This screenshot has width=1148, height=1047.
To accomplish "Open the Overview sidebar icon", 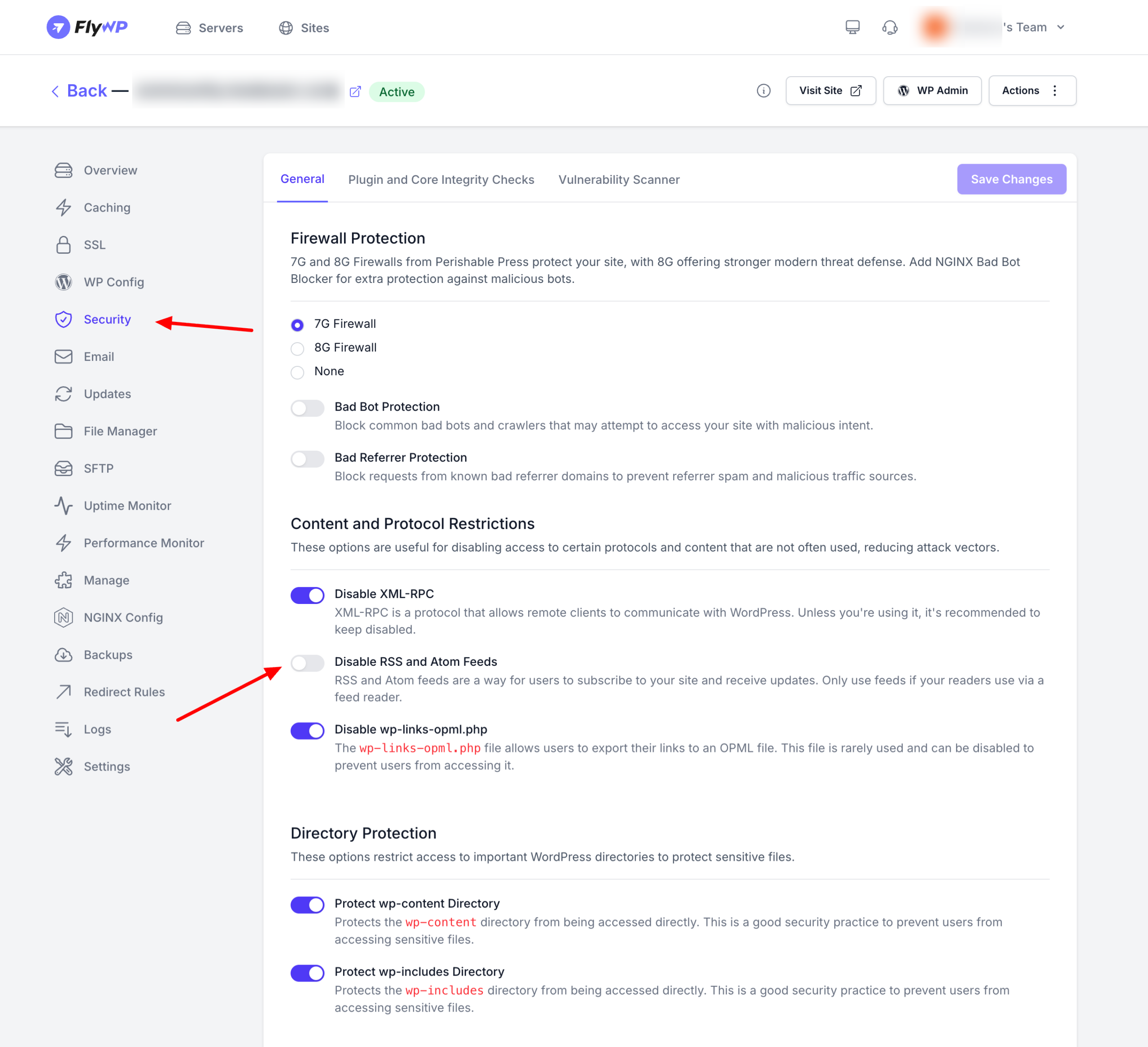I will [x=63, y=170].
